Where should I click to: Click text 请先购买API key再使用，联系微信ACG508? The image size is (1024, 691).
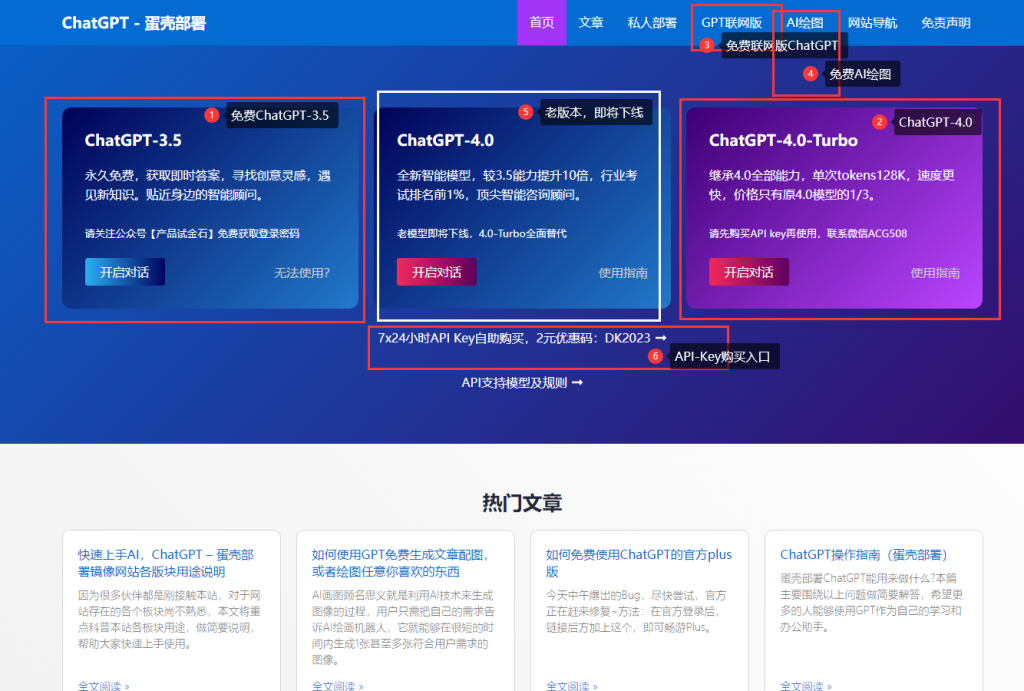pyautogui.click(x=808, y=233)
